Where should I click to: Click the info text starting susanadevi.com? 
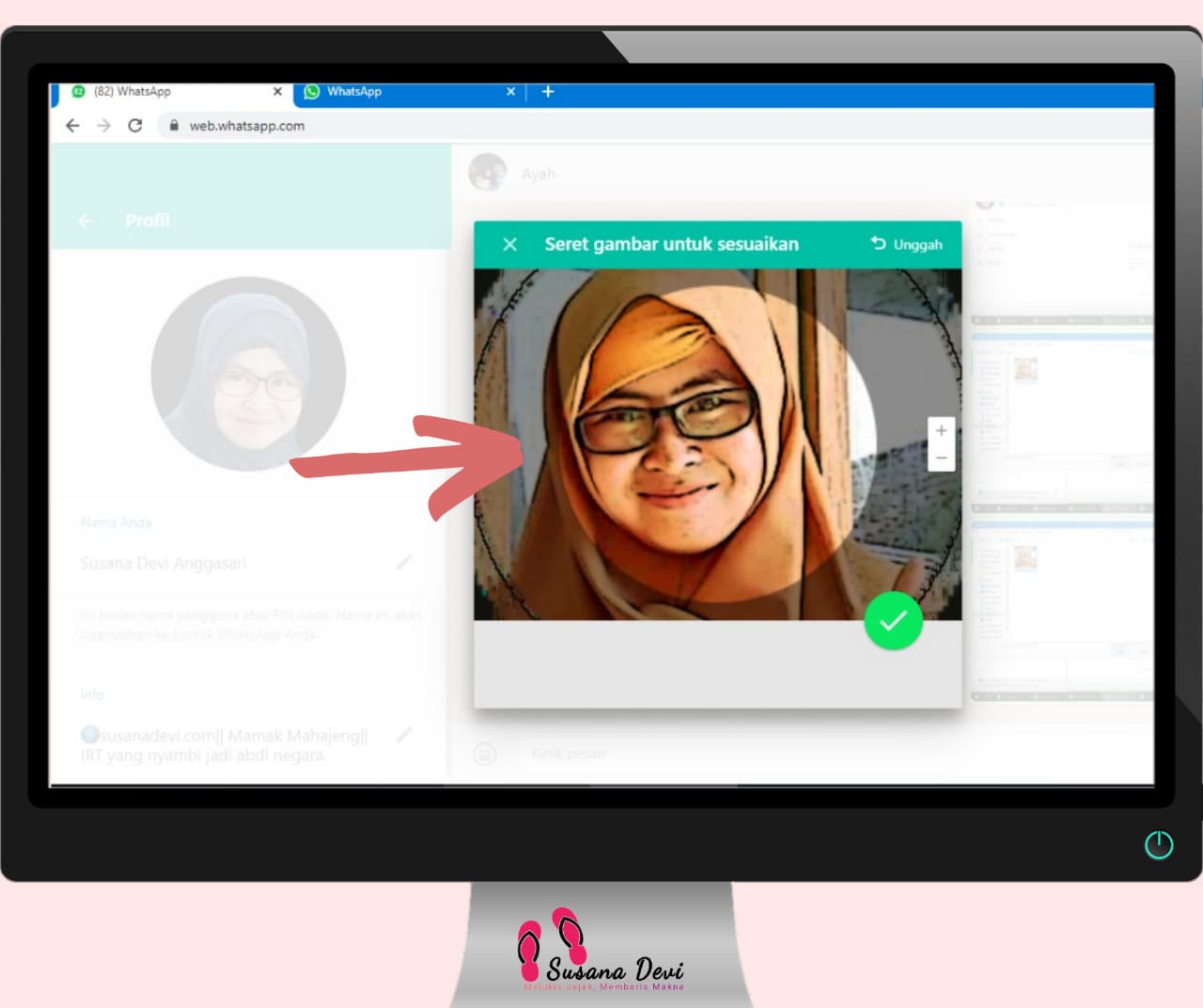point(225,745)
